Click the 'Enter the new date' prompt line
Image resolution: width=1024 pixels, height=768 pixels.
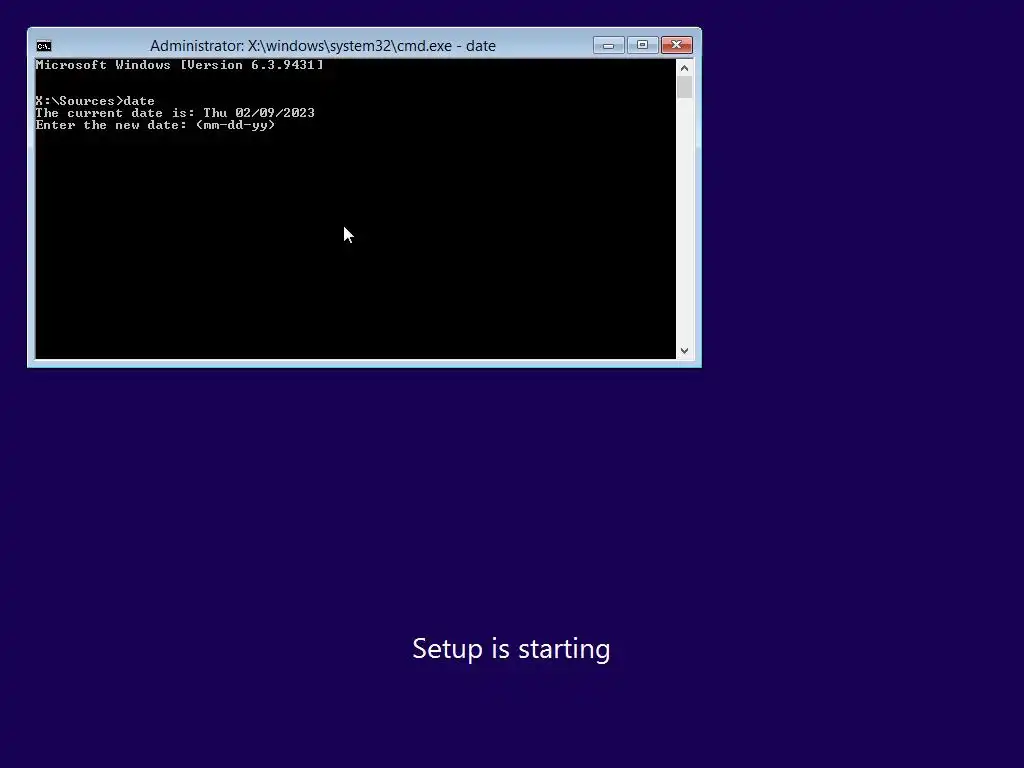point(155,125)
